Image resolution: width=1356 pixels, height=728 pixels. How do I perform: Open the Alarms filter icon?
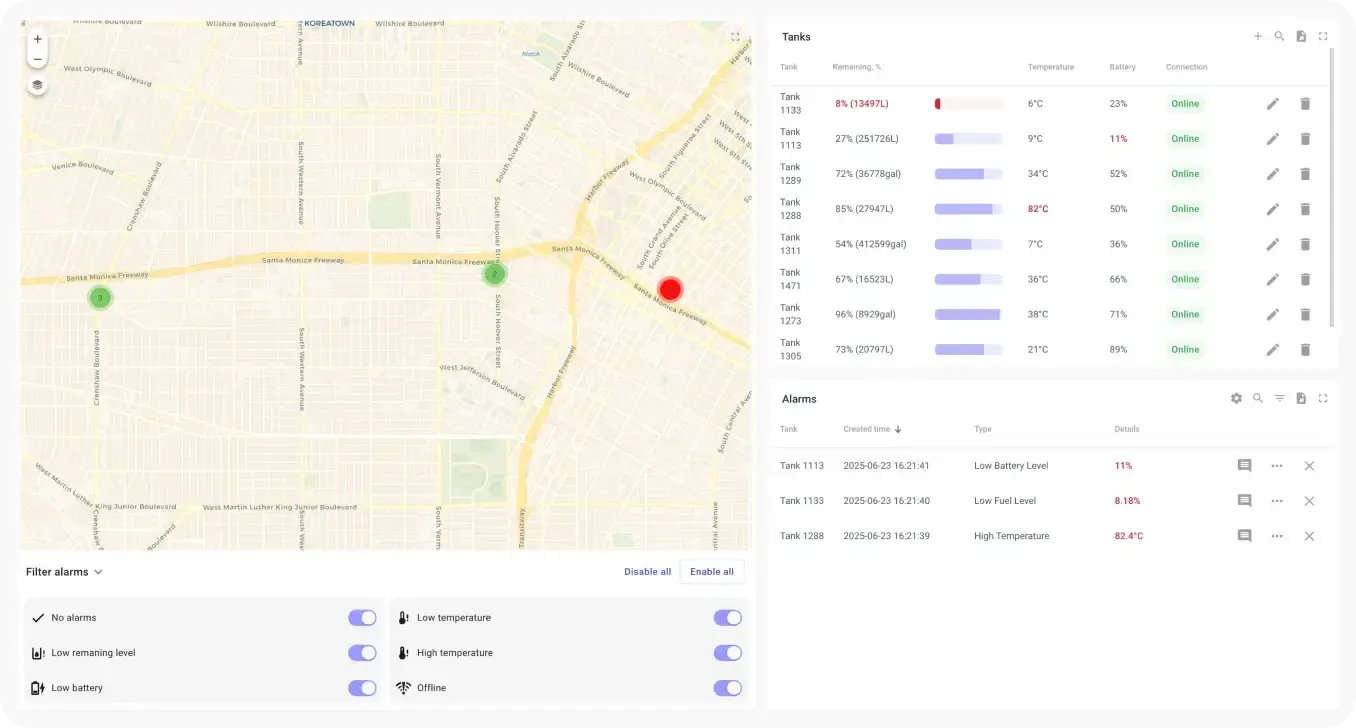click(1279, 398)
